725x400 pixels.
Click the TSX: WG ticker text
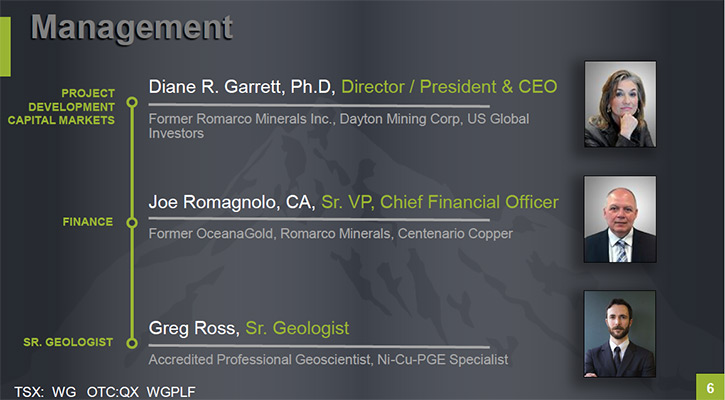click(x=45, y=392)
